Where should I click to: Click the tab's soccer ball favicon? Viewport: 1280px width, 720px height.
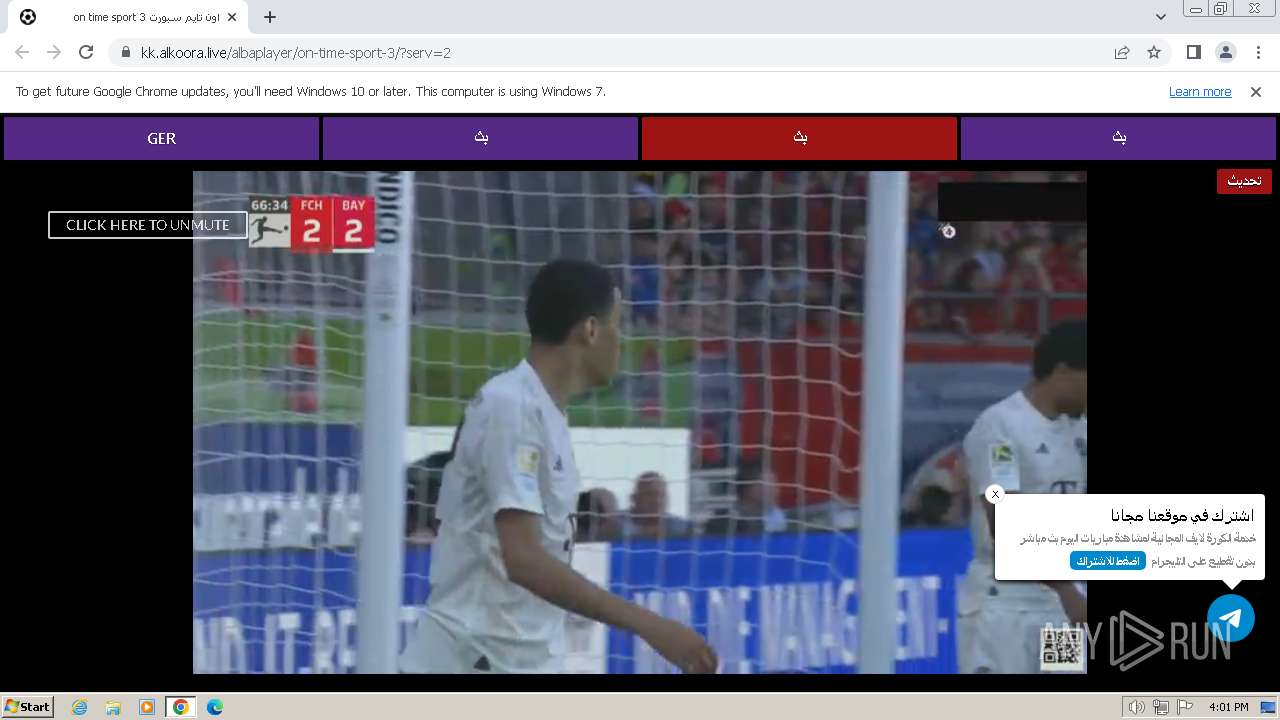point(28,17)
